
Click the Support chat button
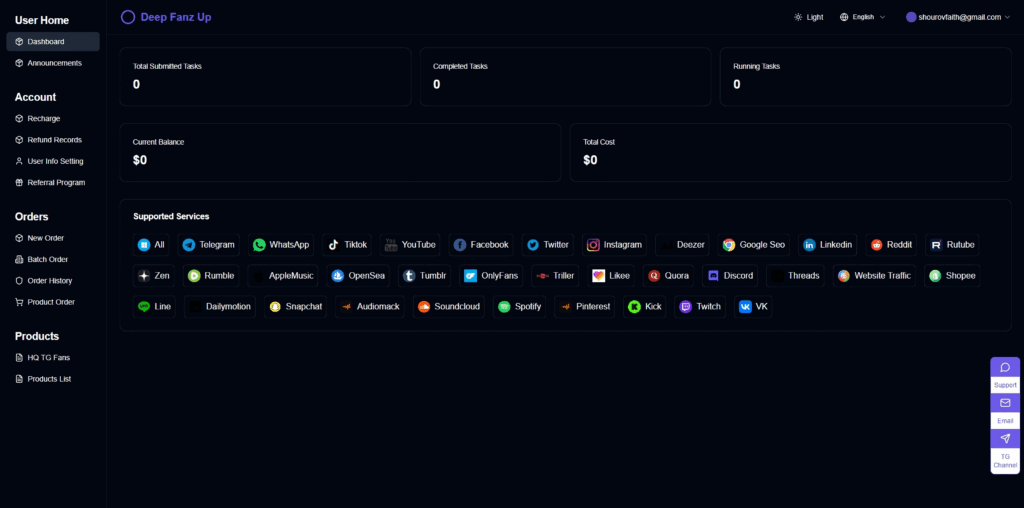(1005, 374)
